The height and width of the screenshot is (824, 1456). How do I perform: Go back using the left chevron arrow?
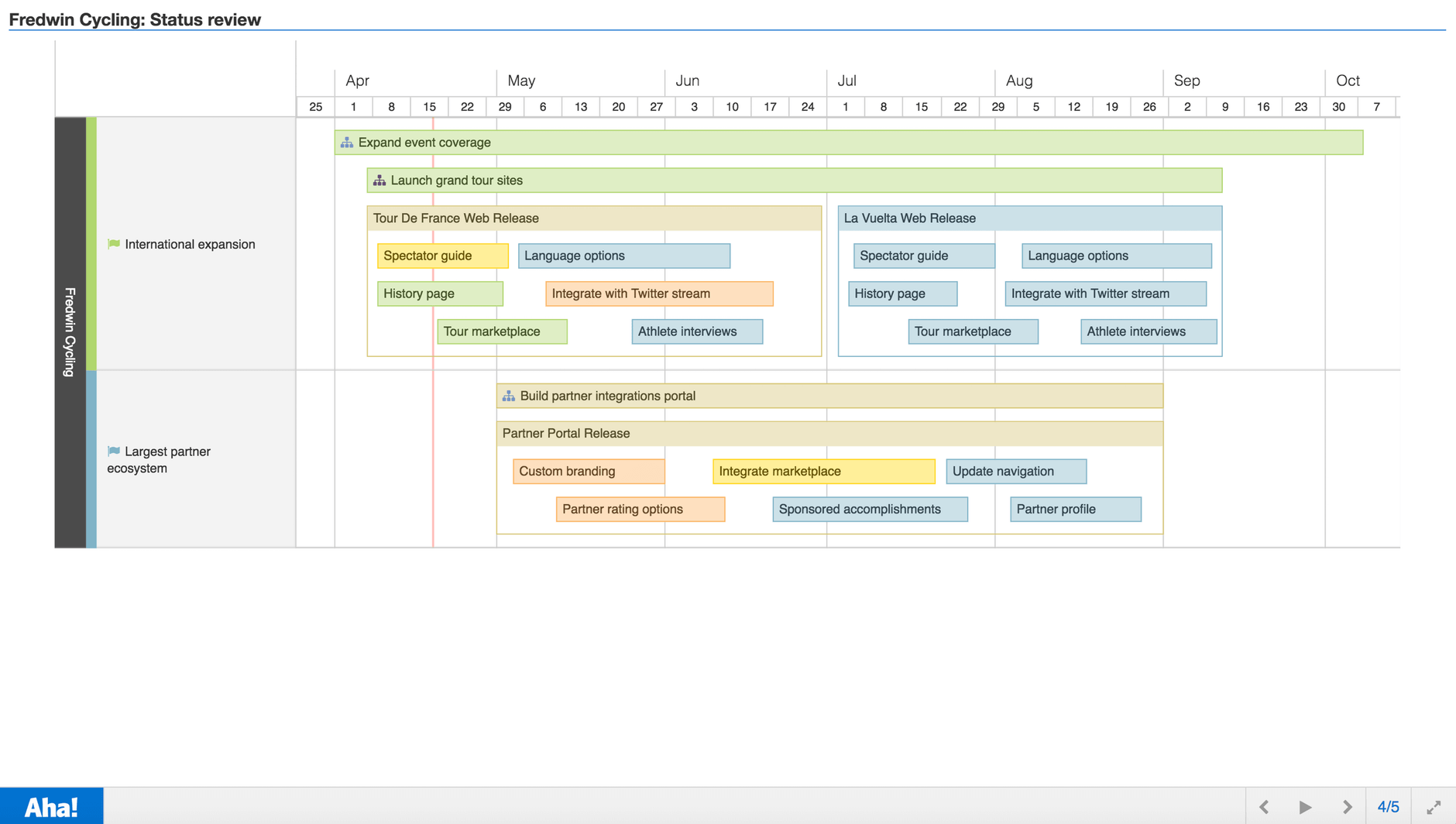[1265, 805]
